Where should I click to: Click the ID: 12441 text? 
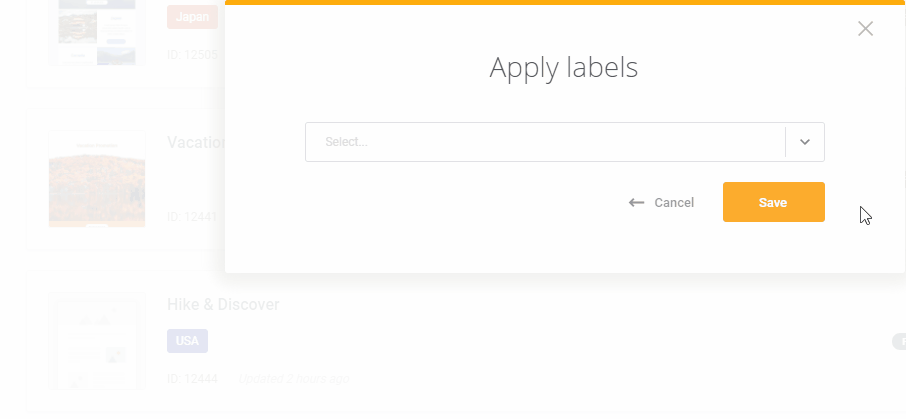point(192,217)
